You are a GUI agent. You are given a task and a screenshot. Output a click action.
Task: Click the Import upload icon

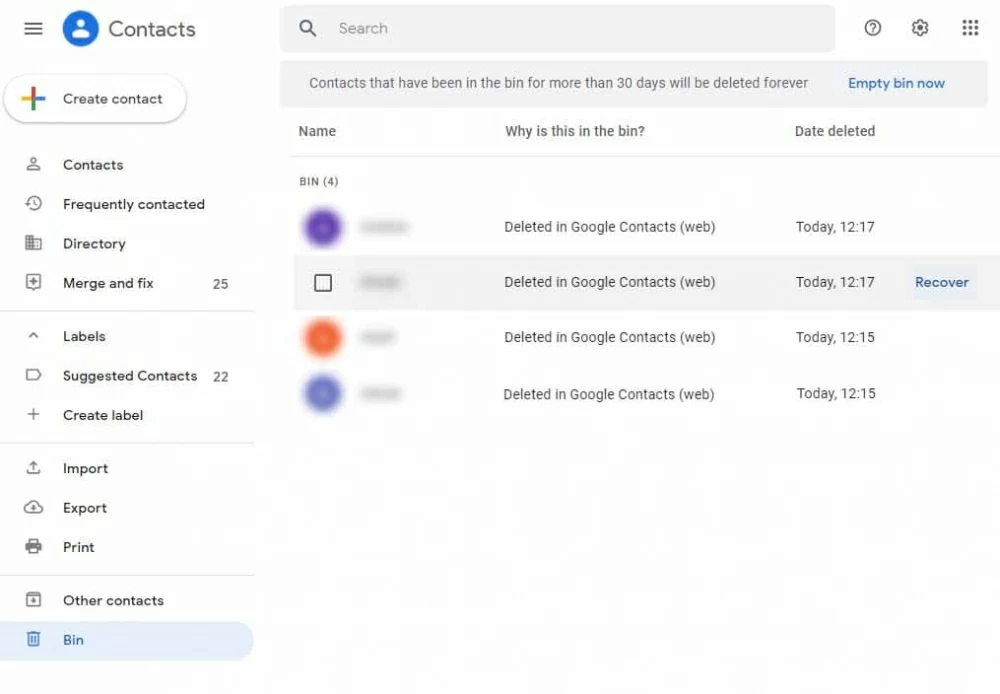[x=34, y=468]
